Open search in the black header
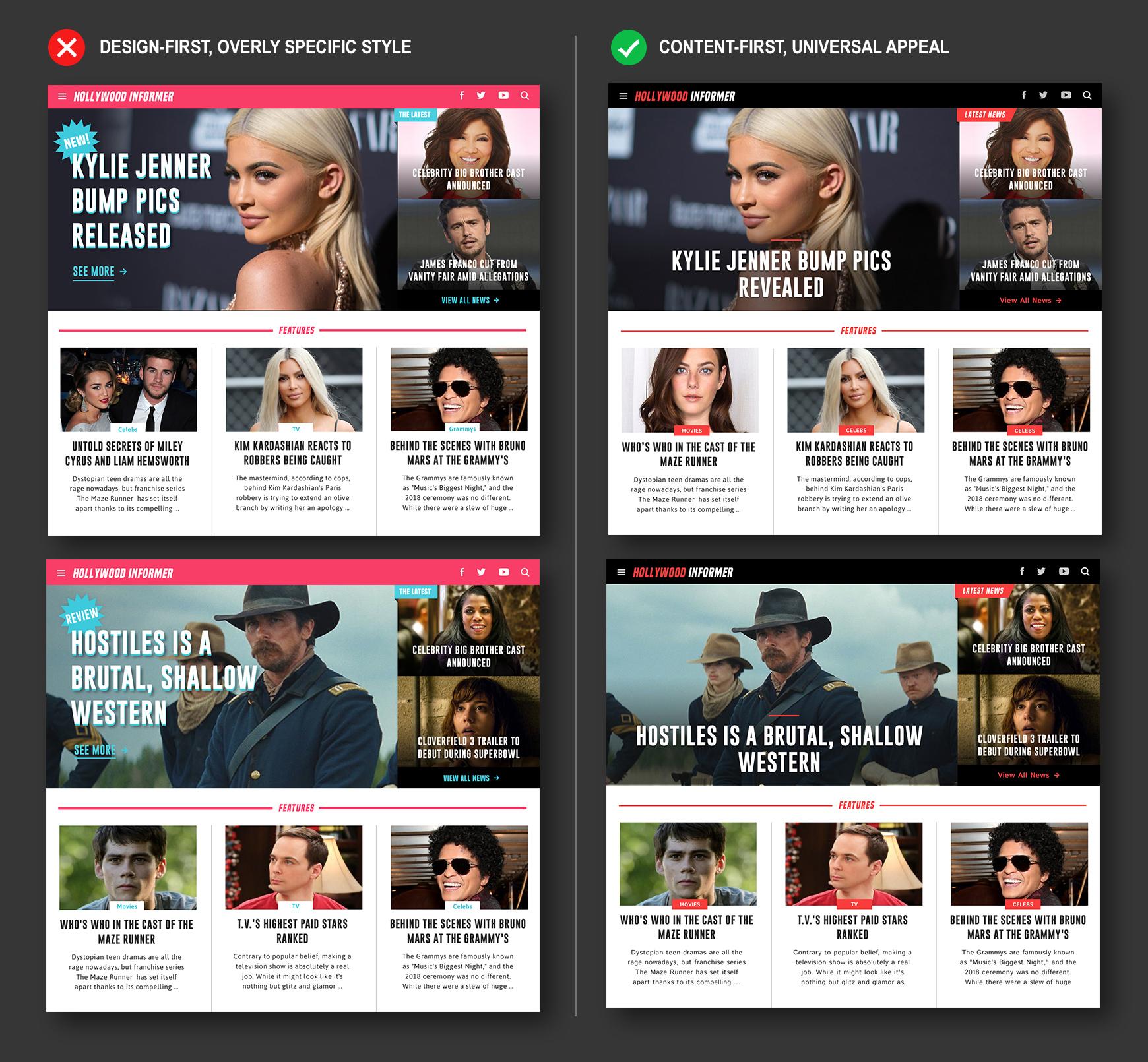Viewport: 1148px width, 1062px height. click(x=1086, y=95)
